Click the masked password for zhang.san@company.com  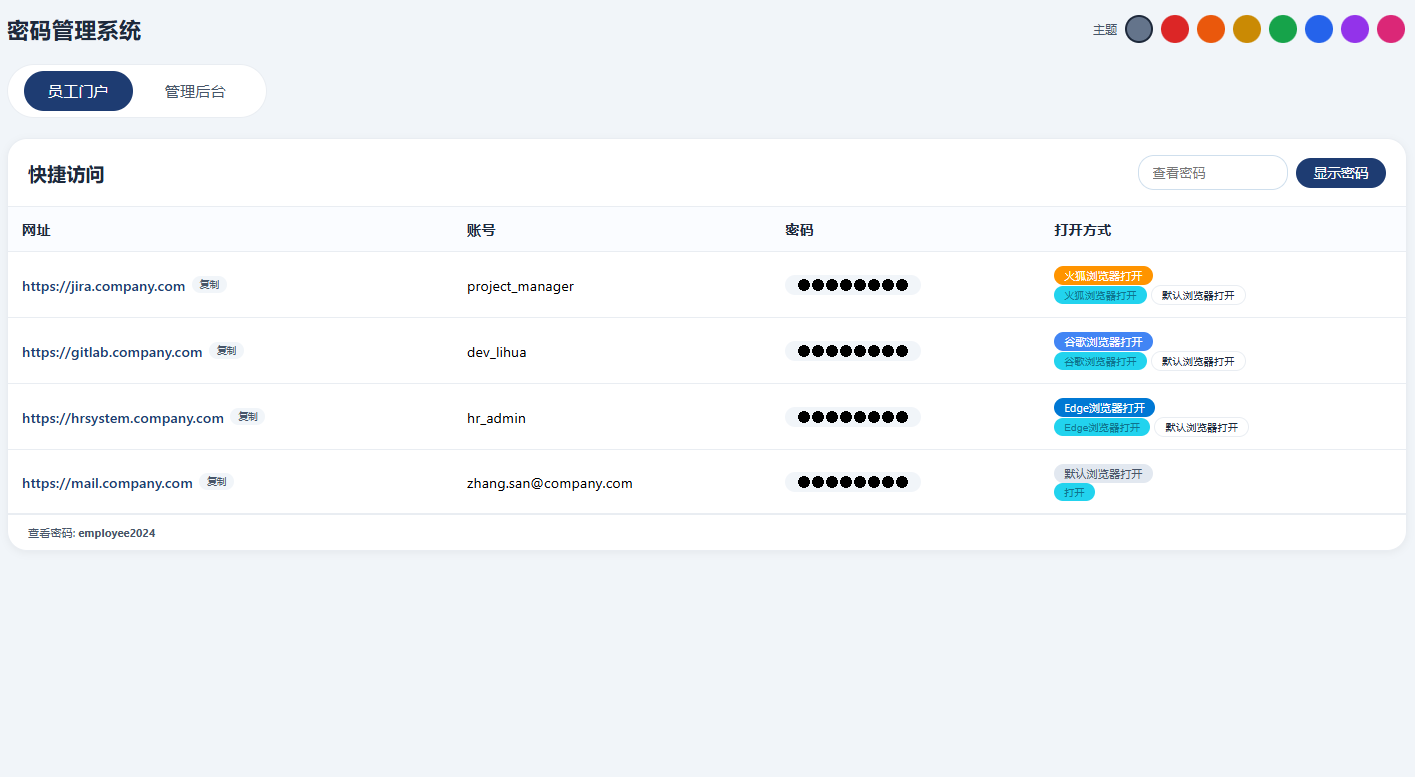[x=852, y=482]
